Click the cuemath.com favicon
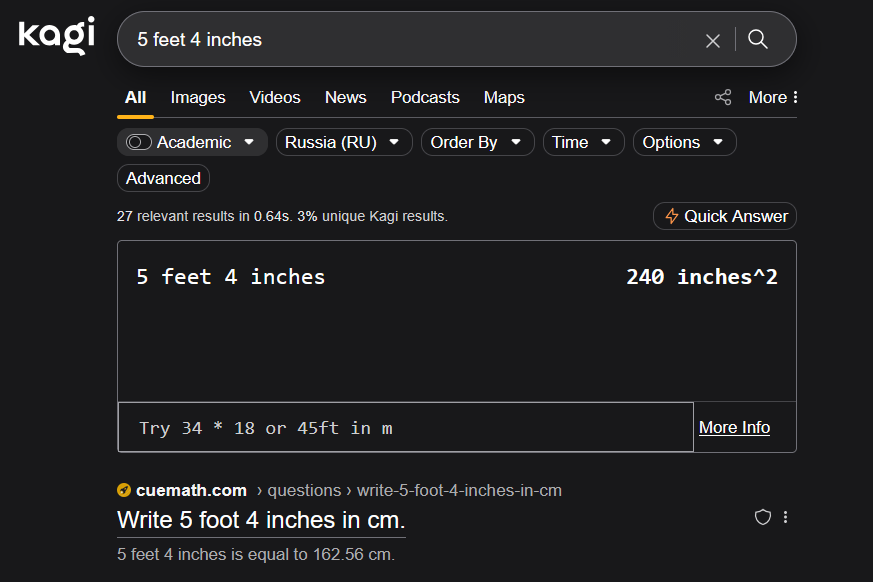 [124, 490]
